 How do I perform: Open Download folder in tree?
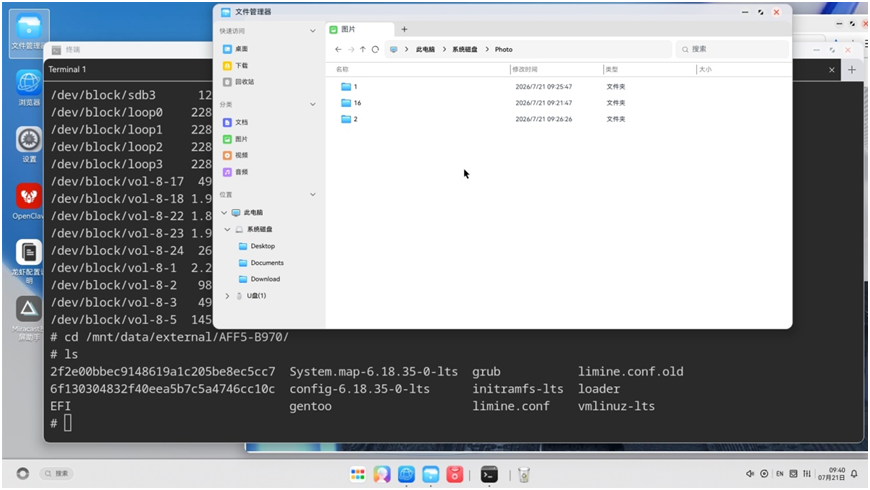[265, 279]
